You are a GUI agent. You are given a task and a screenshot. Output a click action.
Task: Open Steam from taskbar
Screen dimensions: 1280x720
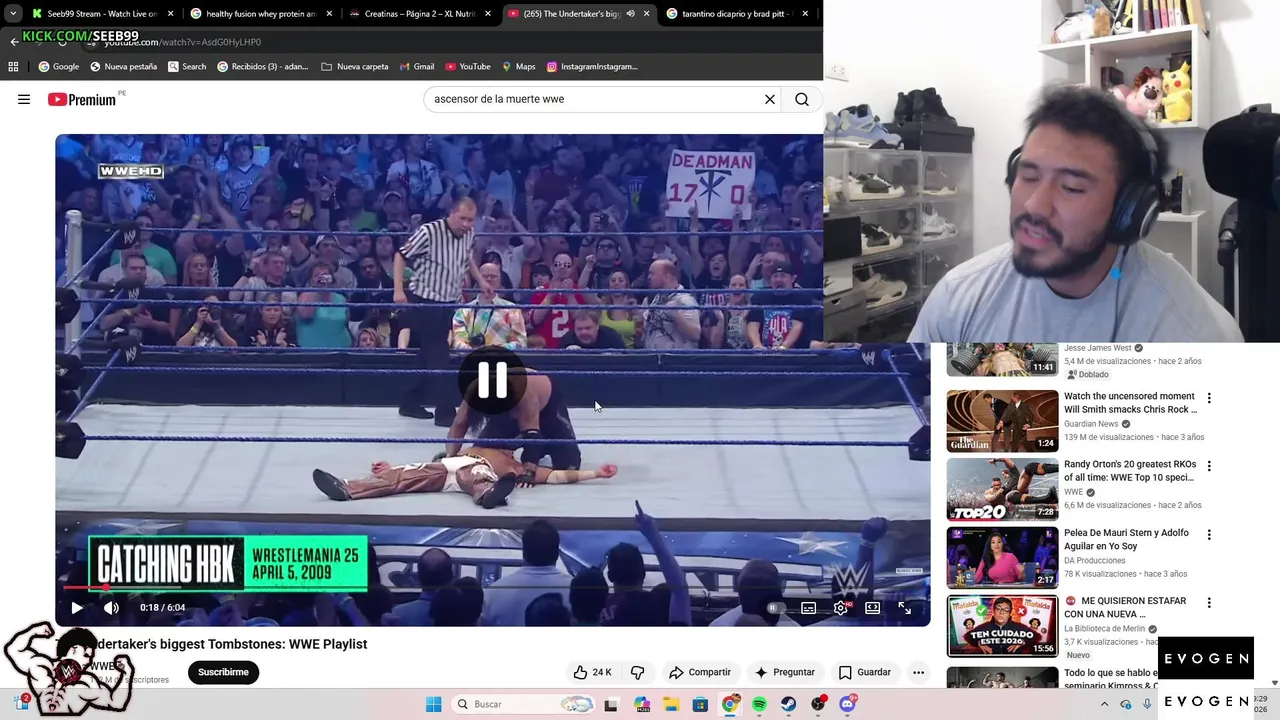coord(788,704)
